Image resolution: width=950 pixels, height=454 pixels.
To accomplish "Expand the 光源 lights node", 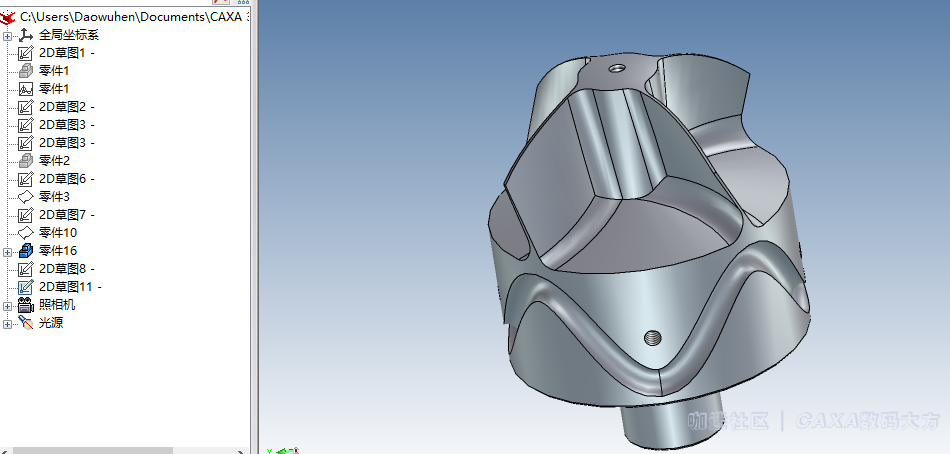I will (x=8, y=323).
